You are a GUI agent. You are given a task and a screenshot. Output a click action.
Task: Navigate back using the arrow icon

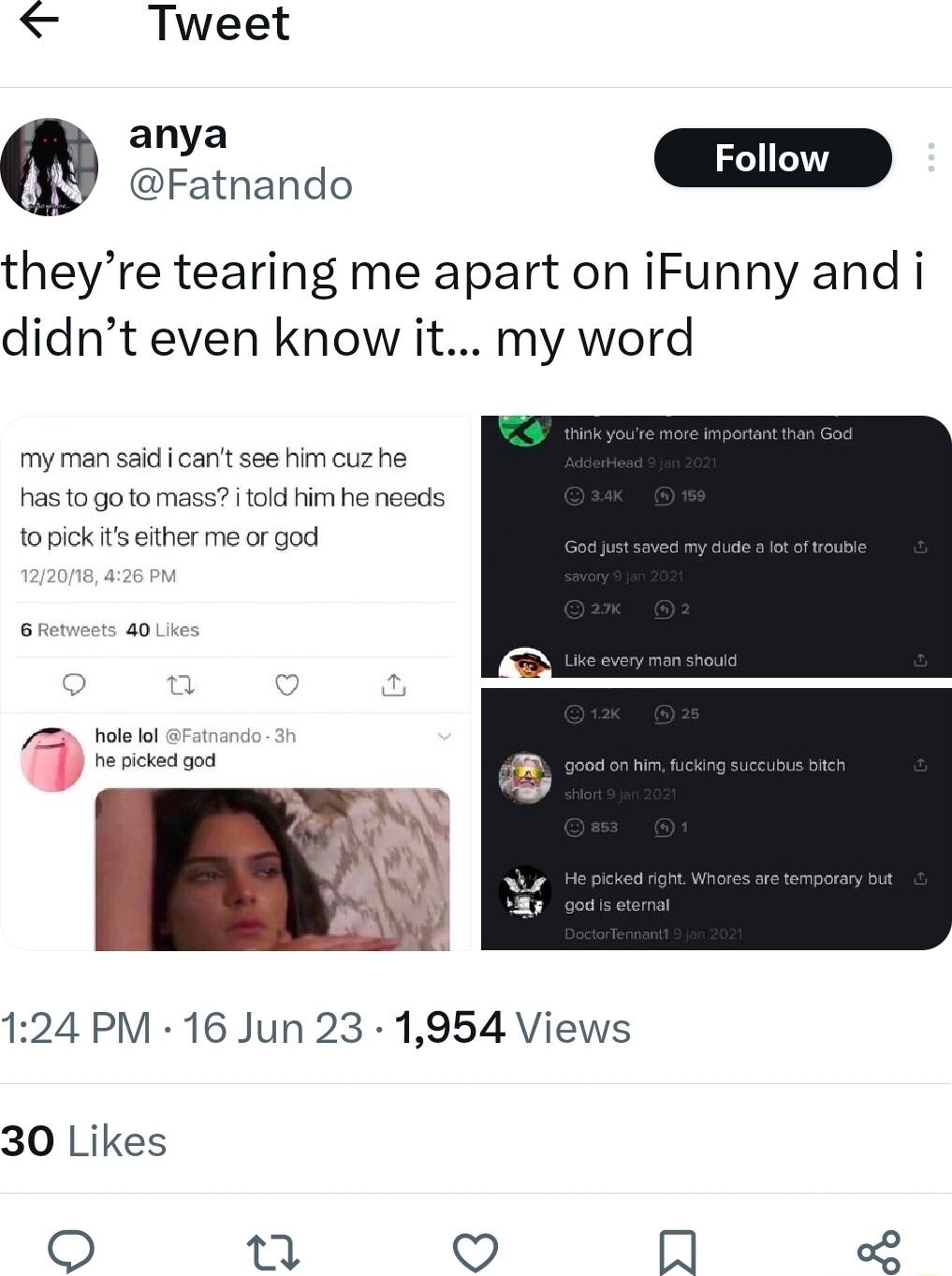(38, 22)
